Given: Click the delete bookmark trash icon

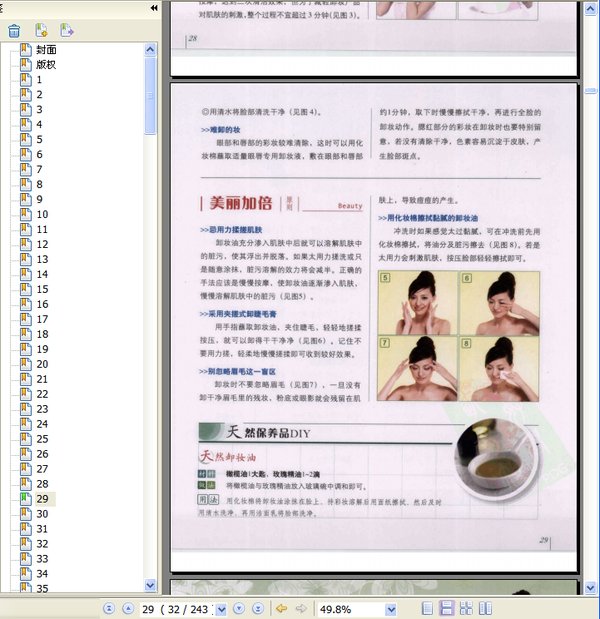Looking at the screenshot, I should (x=14, y=30).
